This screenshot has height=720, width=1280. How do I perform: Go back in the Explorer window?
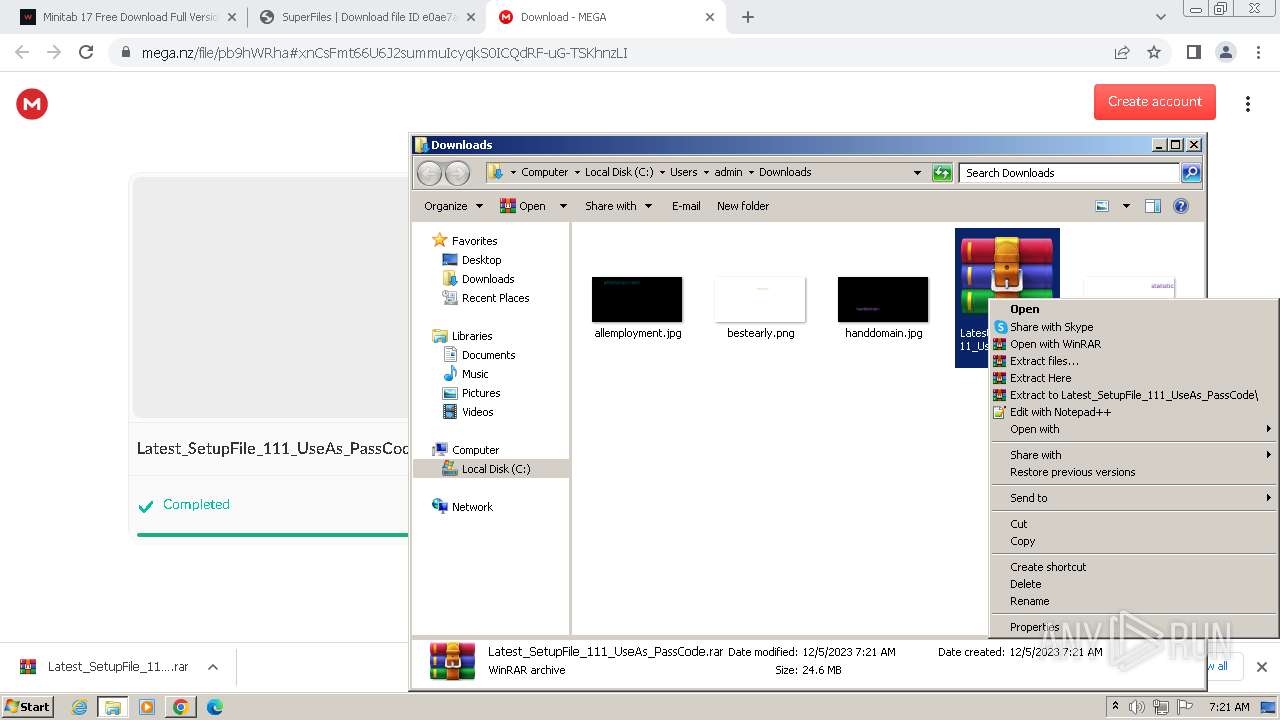click(x=429, y=173)
